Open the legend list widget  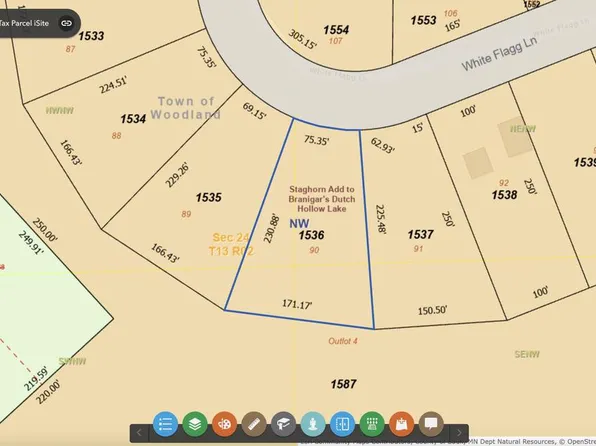pyautogui.click(x=165, y=424)
